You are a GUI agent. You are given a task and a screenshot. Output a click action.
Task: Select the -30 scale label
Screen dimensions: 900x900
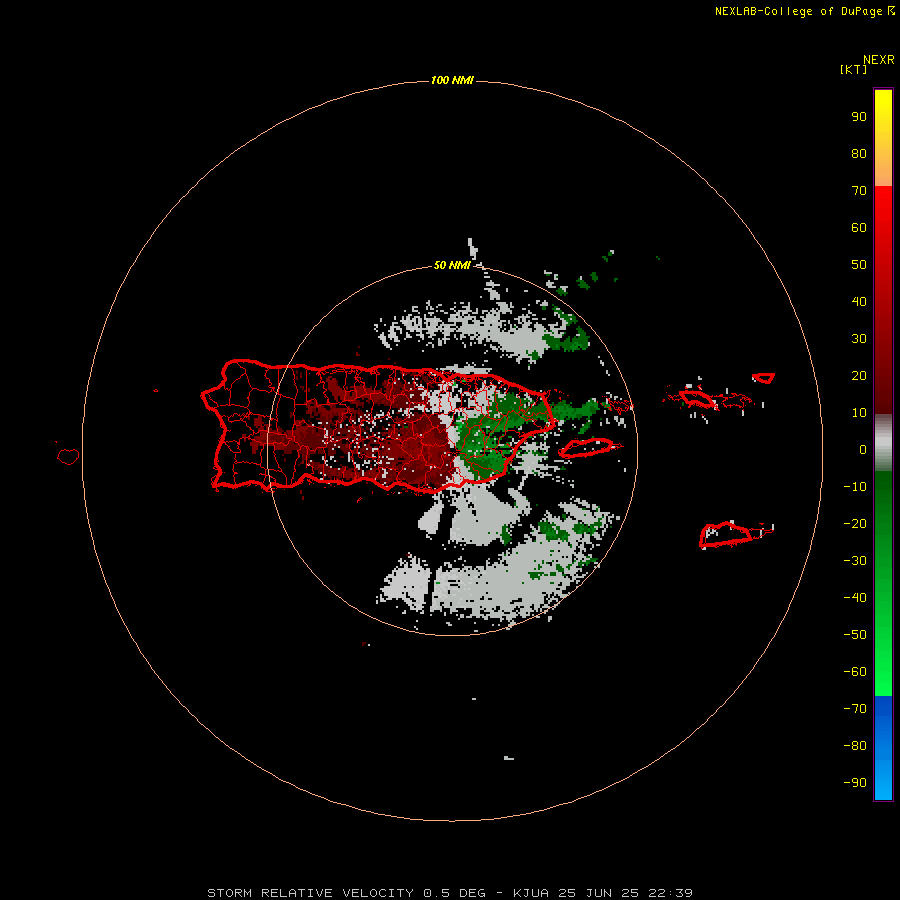click(855, 561)
